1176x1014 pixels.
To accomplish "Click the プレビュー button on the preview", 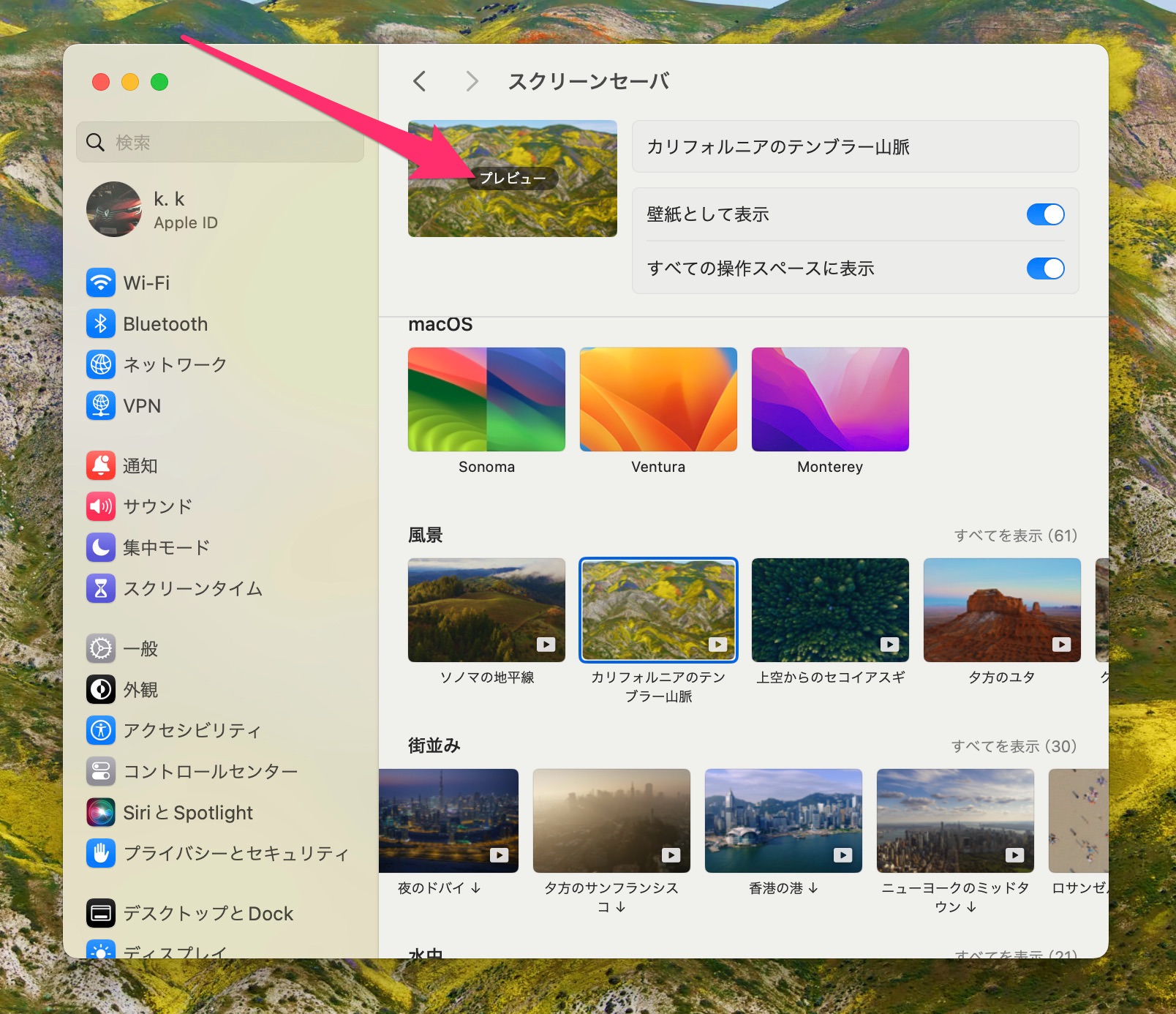I will pos(513,179).
